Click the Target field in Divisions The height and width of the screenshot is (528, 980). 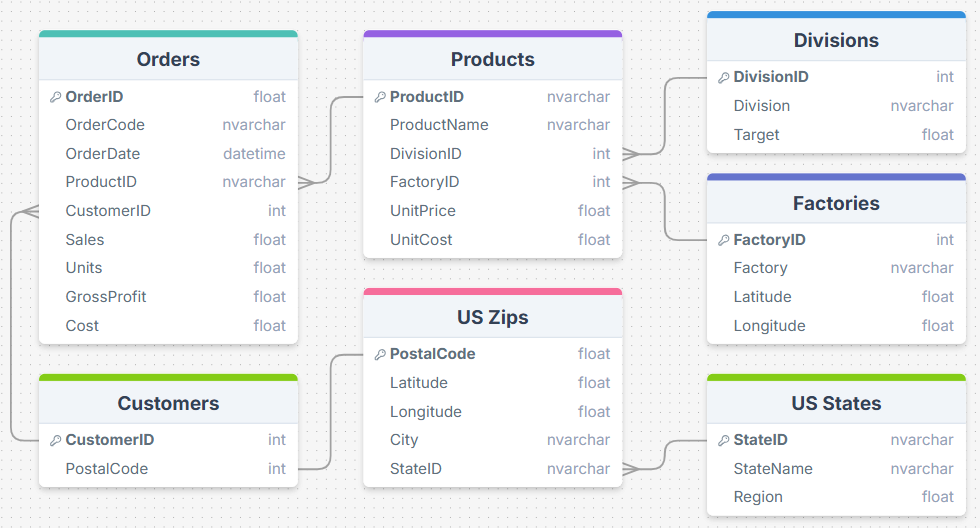(836, 135)
